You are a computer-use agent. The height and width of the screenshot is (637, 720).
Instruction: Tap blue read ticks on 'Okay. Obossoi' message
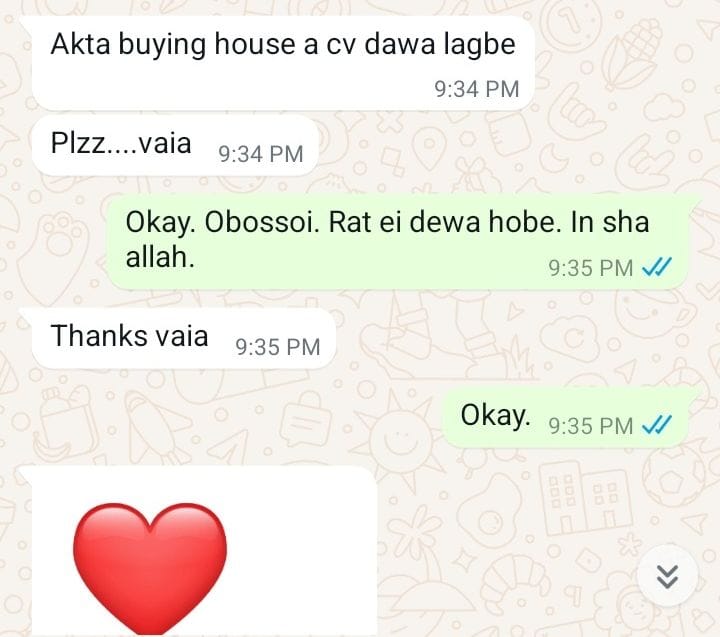pyautogui.click(x=657, y=267)
